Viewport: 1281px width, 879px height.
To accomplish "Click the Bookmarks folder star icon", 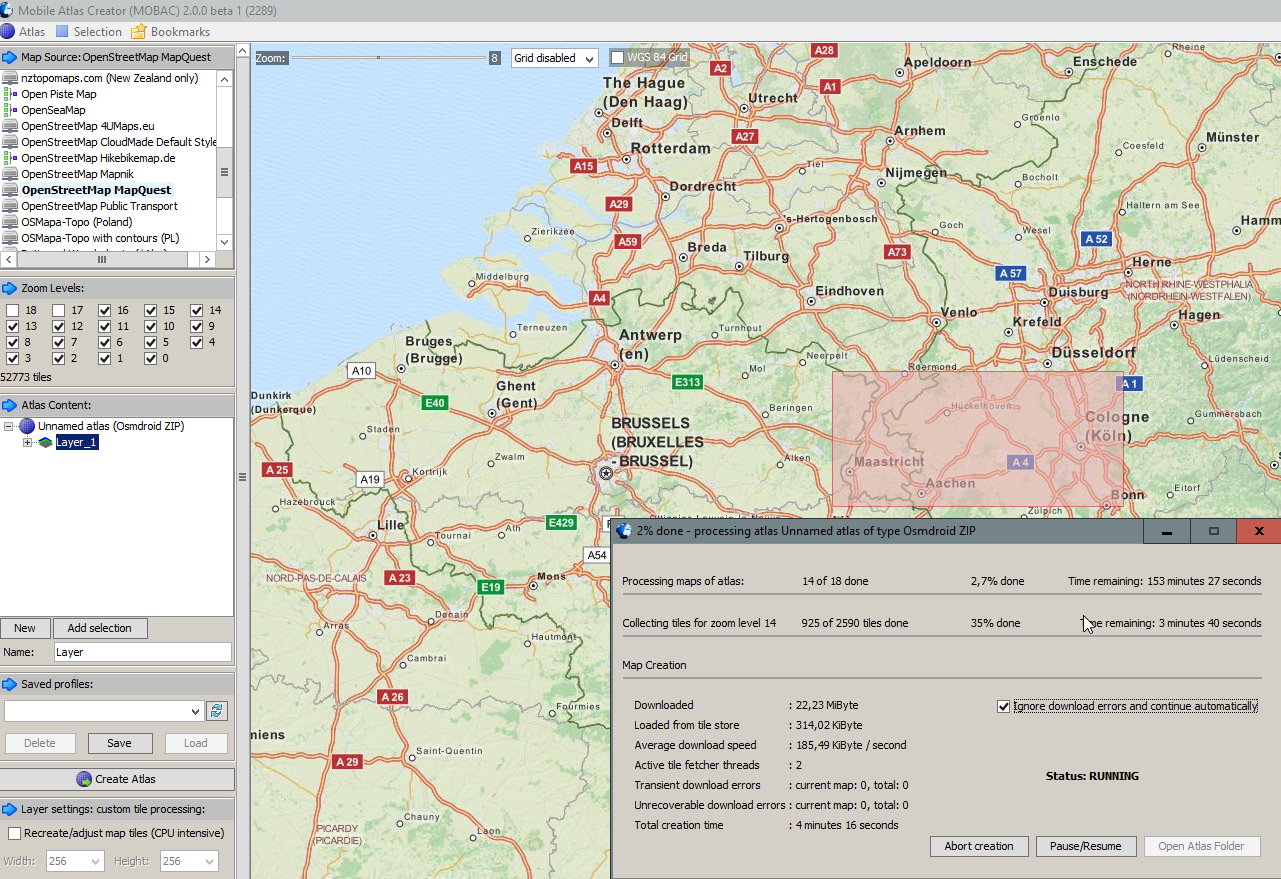I will [x=139, y=32].
